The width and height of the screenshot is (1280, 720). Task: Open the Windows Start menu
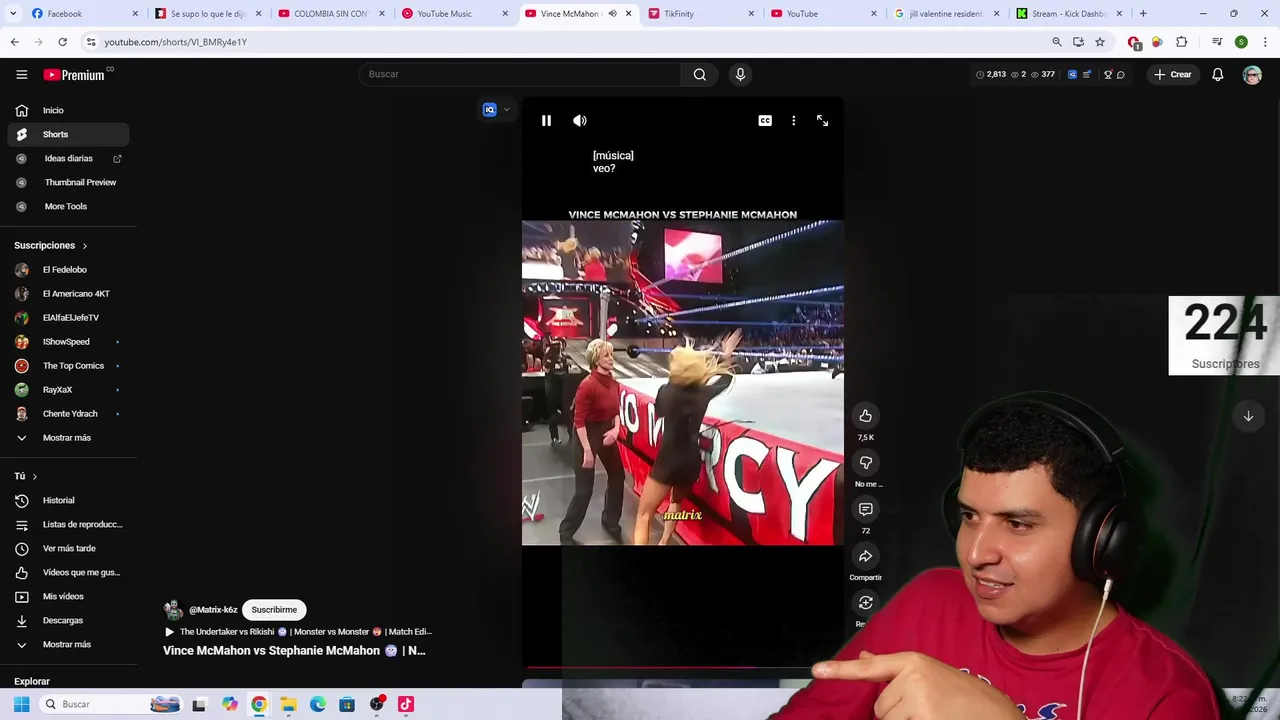coord(21,704)
